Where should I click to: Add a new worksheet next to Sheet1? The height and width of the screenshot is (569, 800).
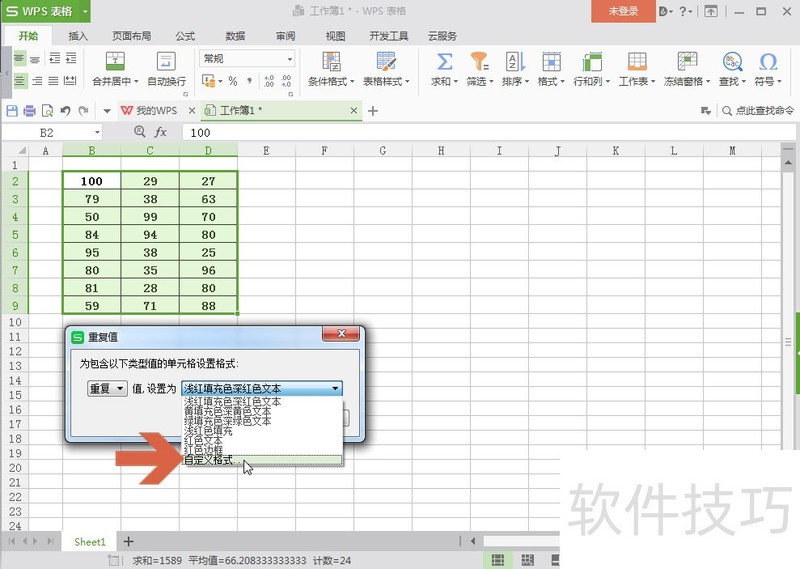129,541
